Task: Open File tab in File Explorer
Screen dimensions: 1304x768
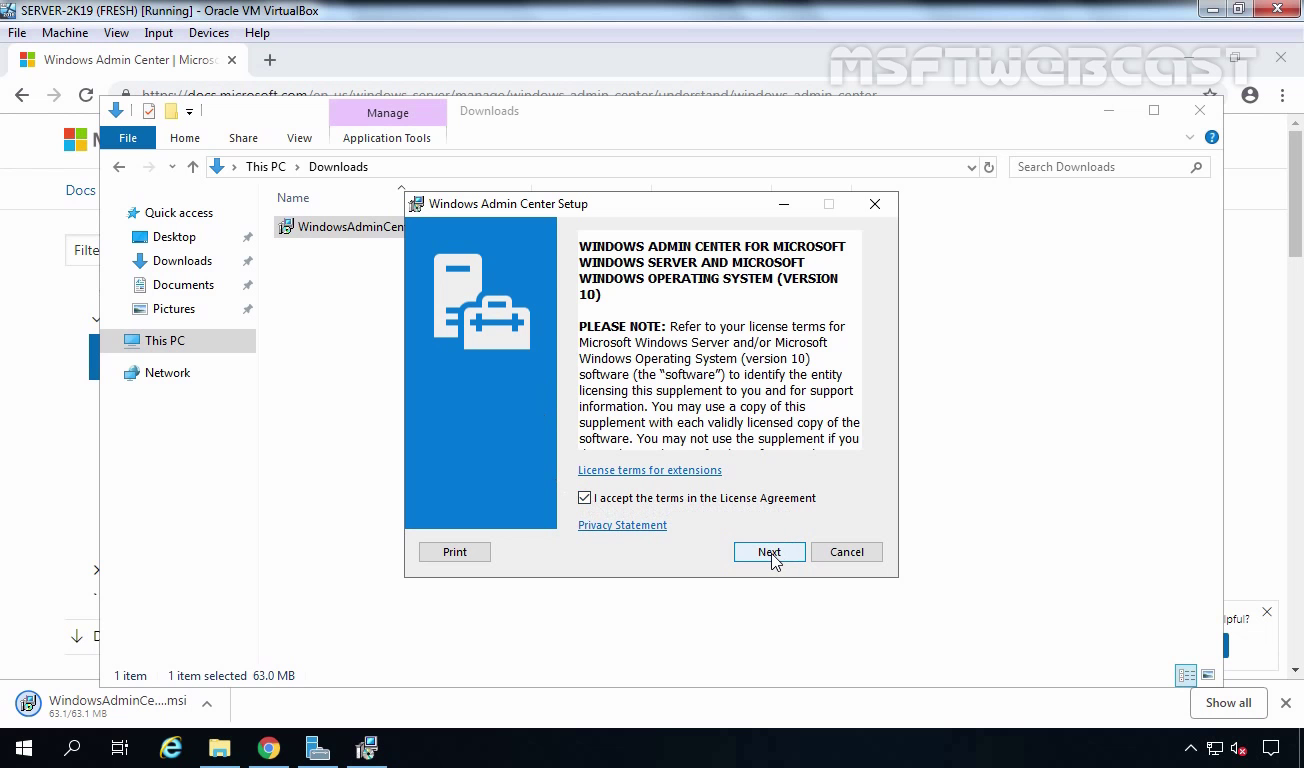Action: 128,138
